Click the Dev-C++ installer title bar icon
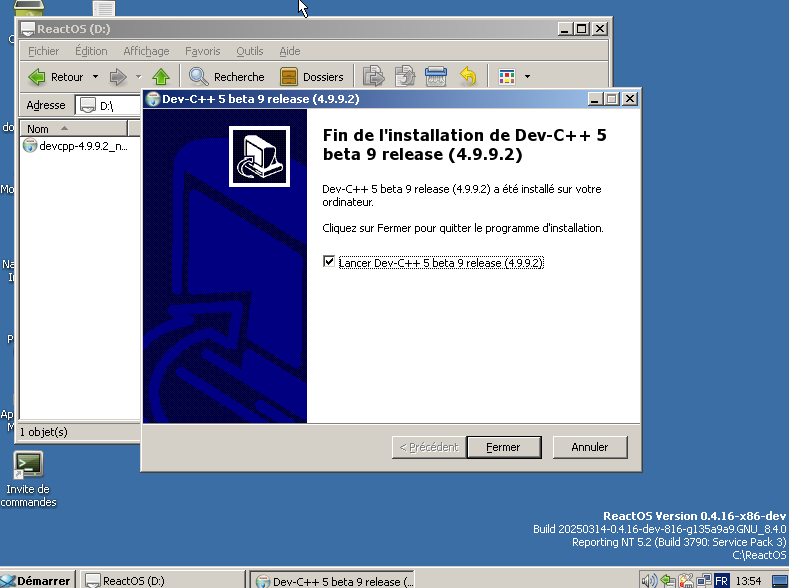This screenshot has height=588, width=789. pos(152,99)
